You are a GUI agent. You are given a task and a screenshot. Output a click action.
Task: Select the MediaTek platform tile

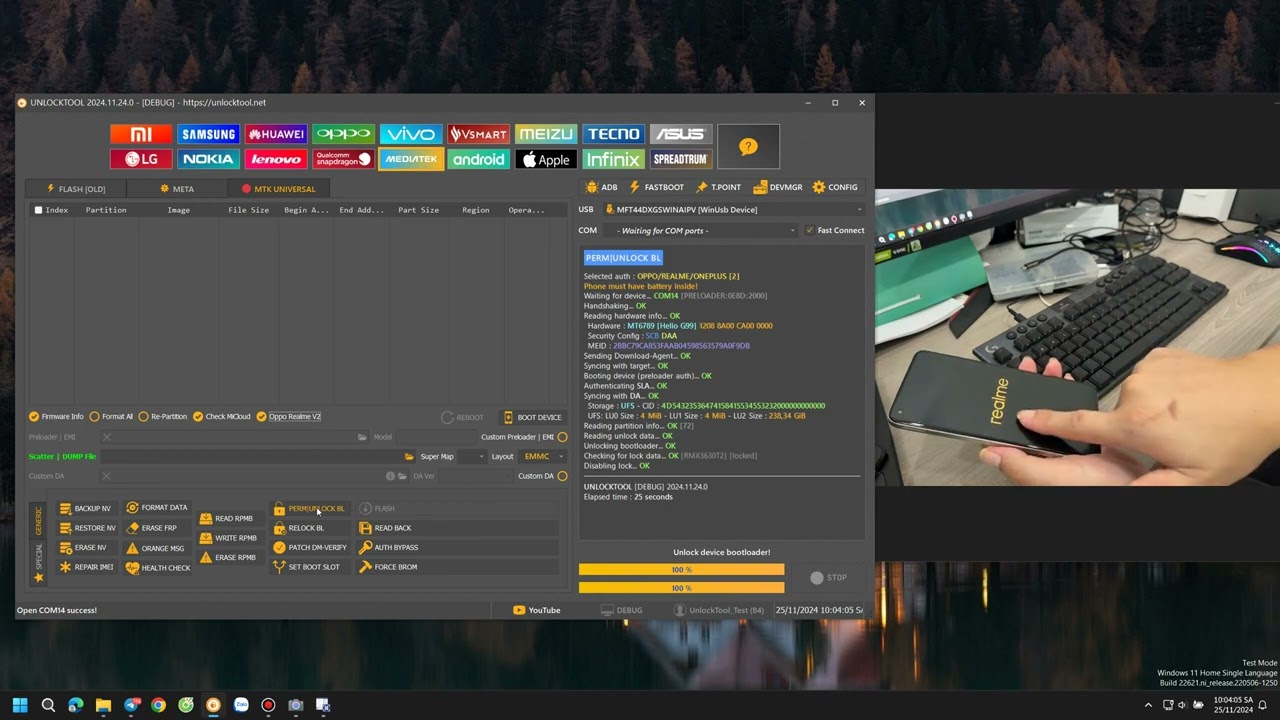pos(411,159)
